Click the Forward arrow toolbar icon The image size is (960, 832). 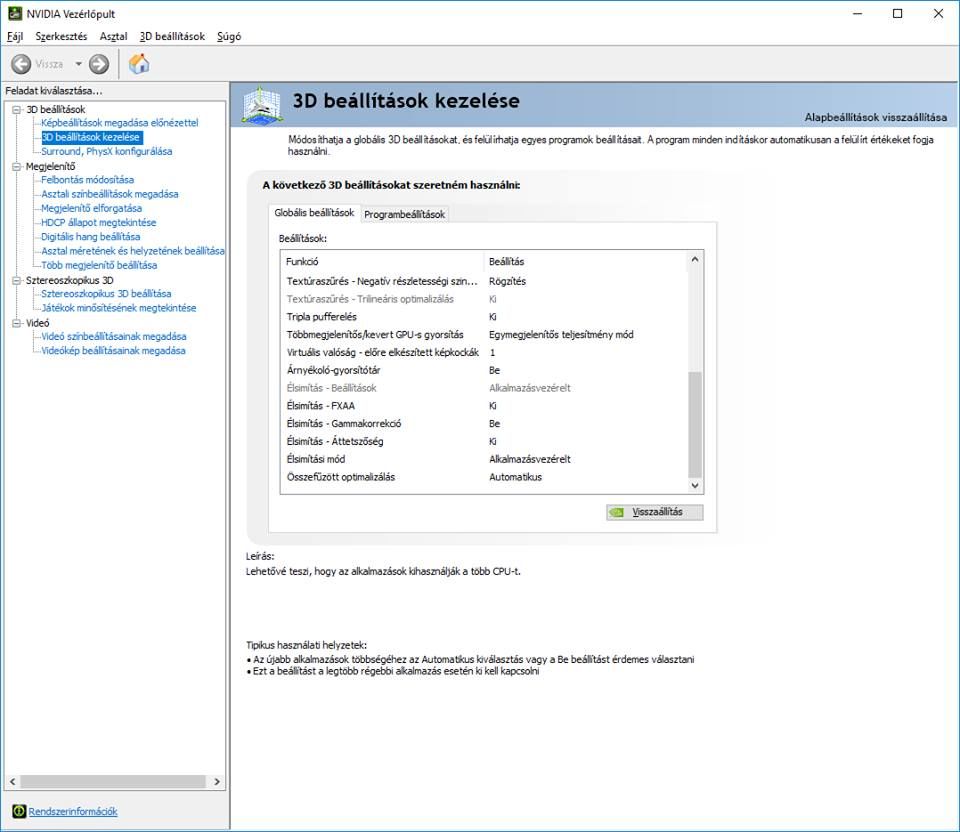coord(99,64)
